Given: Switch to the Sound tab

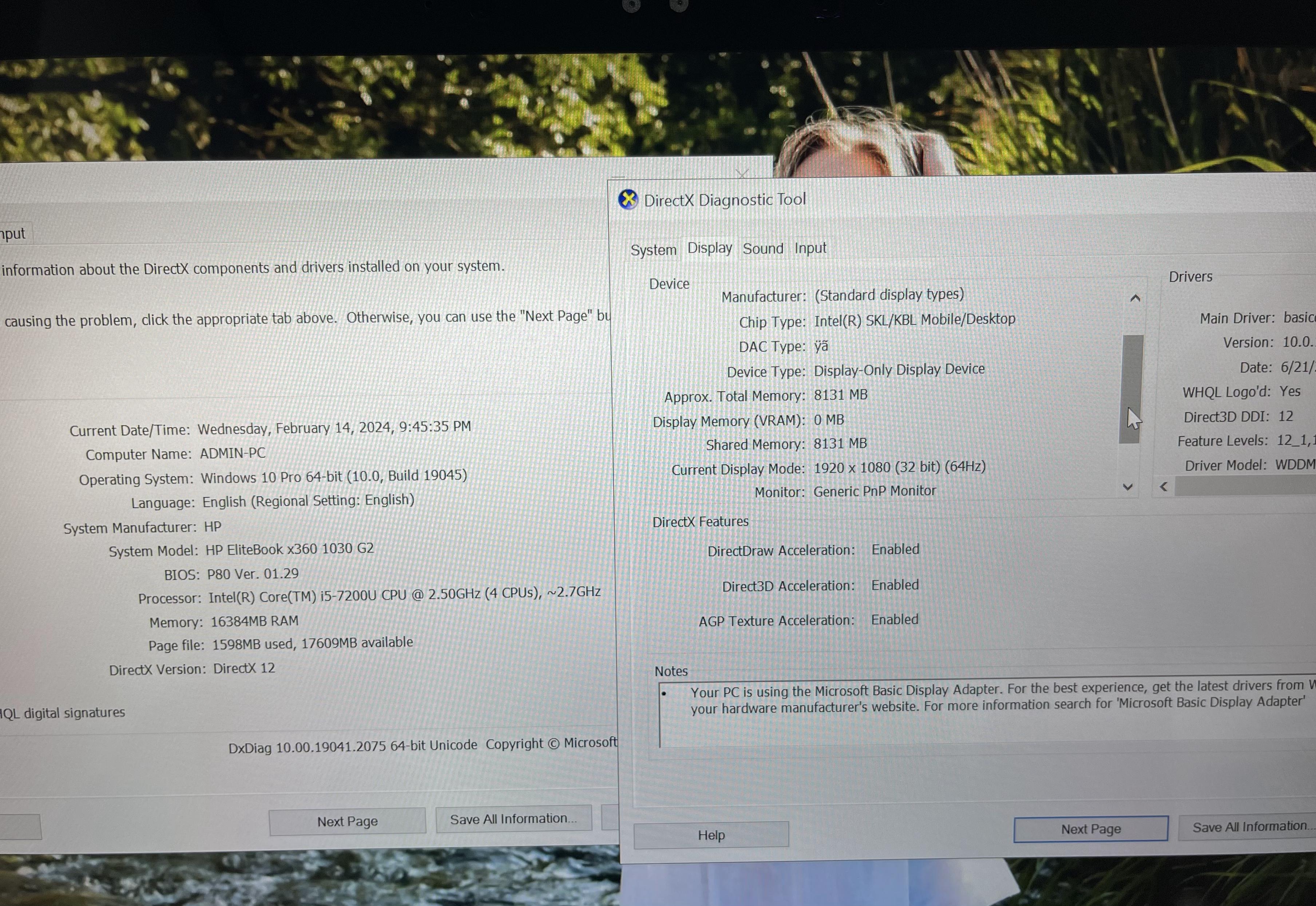Looking at the screenshot, I should point(762,249).
